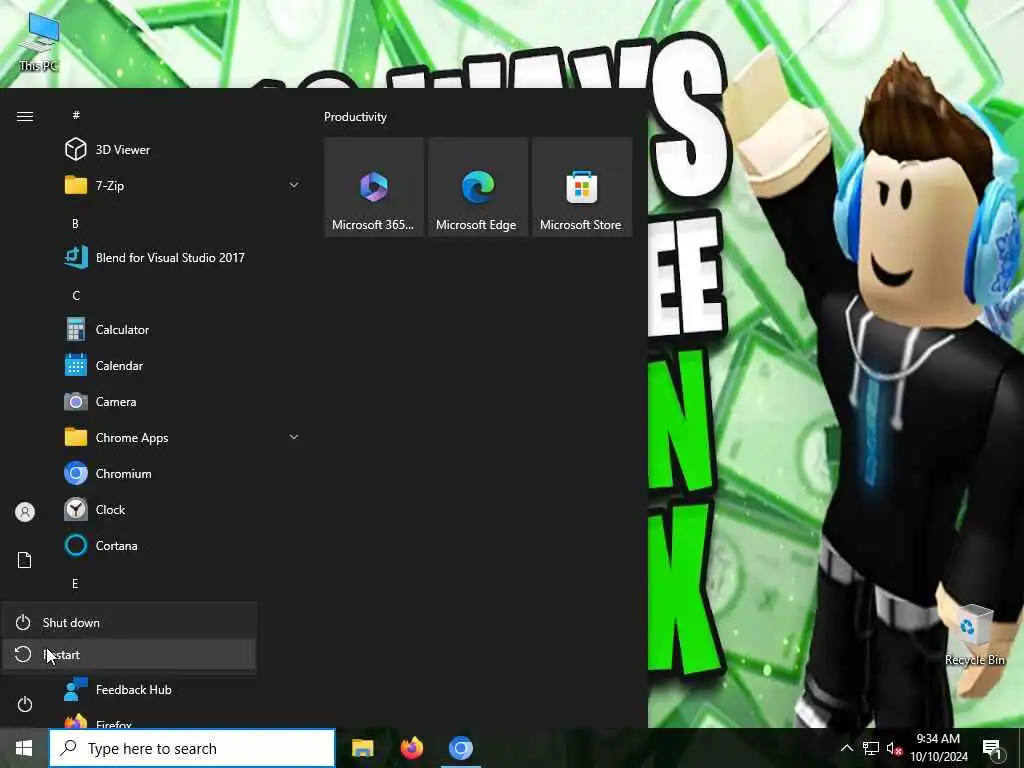Click the C letter group header
Viewport: 1024px width, 768px height.
point(76,296)
